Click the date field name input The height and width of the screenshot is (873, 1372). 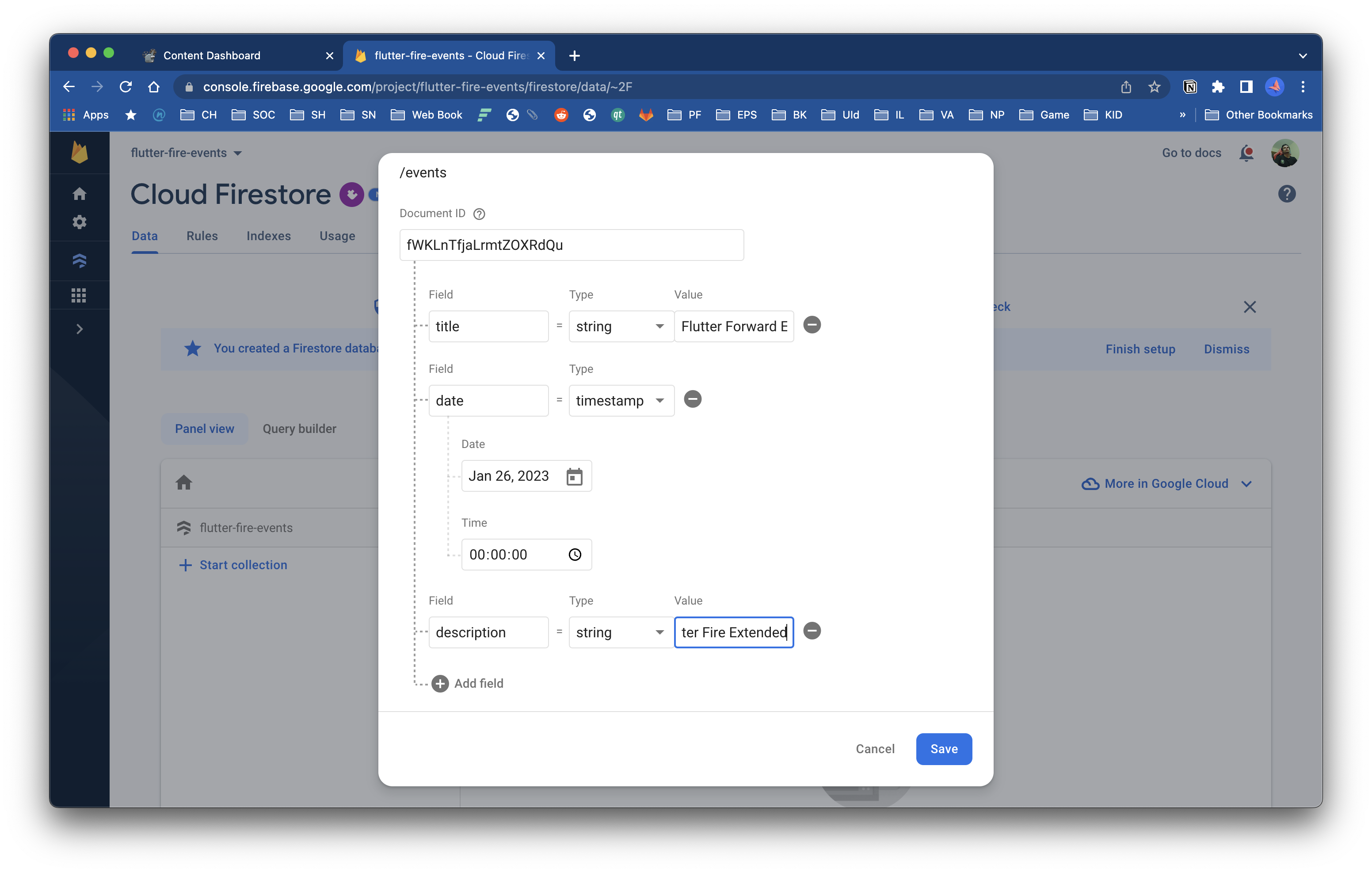coord(488,400)
